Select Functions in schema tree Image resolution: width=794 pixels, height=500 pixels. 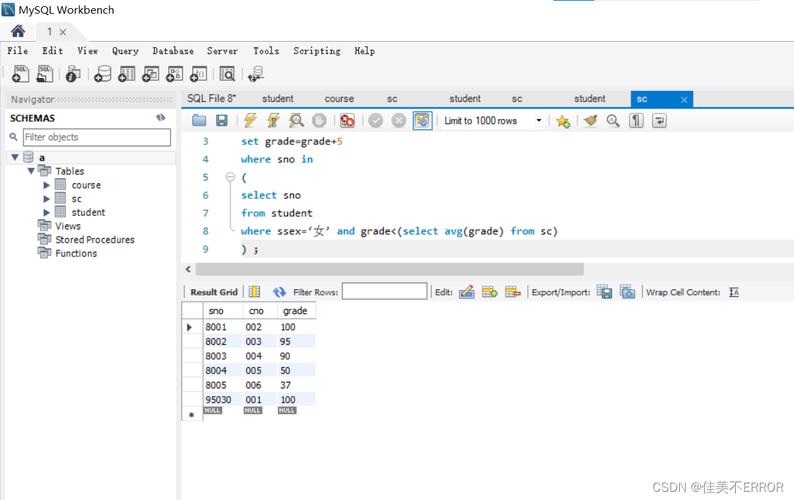[76, 253]
